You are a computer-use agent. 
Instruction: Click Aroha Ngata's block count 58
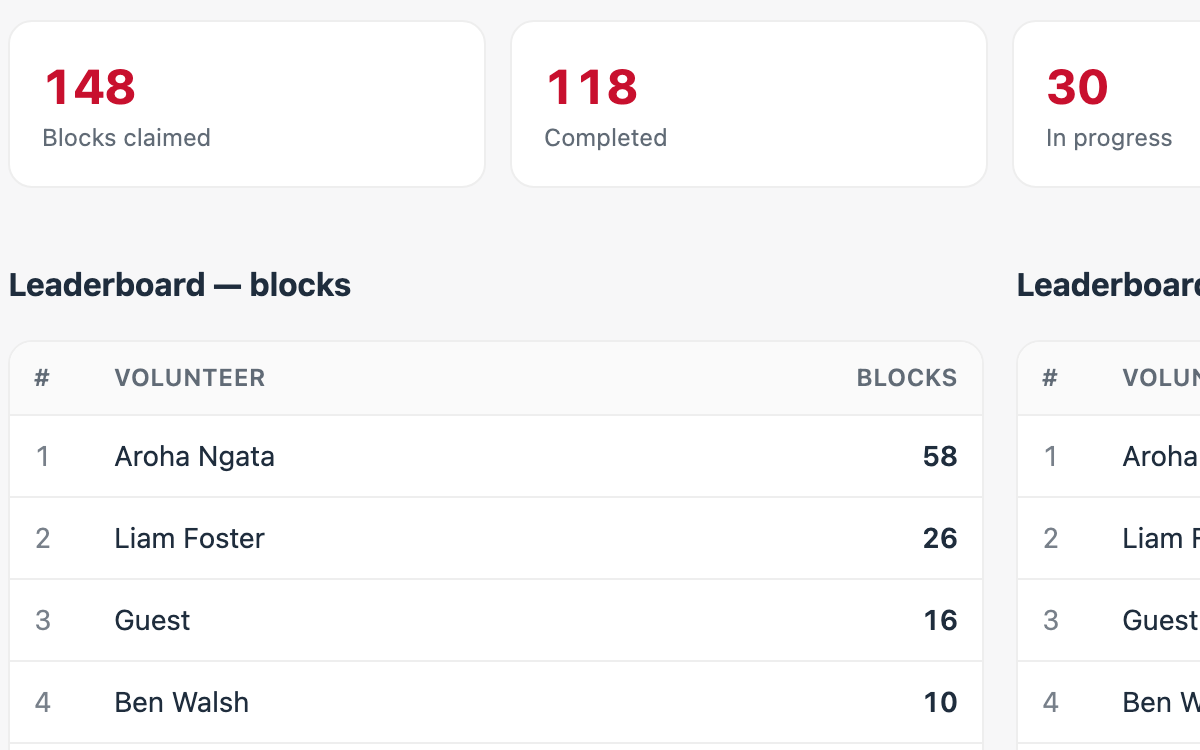(940, 457)
